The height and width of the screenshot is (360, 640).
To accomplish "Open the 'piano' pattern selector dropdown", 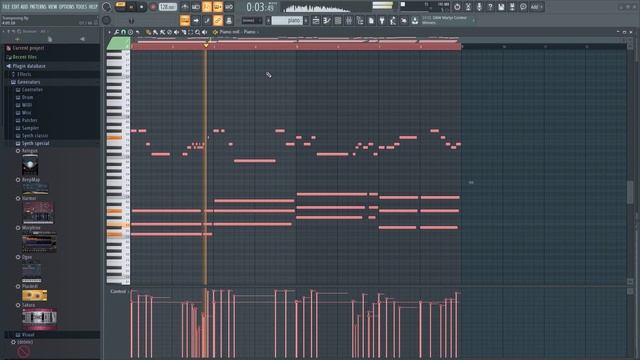I will click(x=287, y=20).
